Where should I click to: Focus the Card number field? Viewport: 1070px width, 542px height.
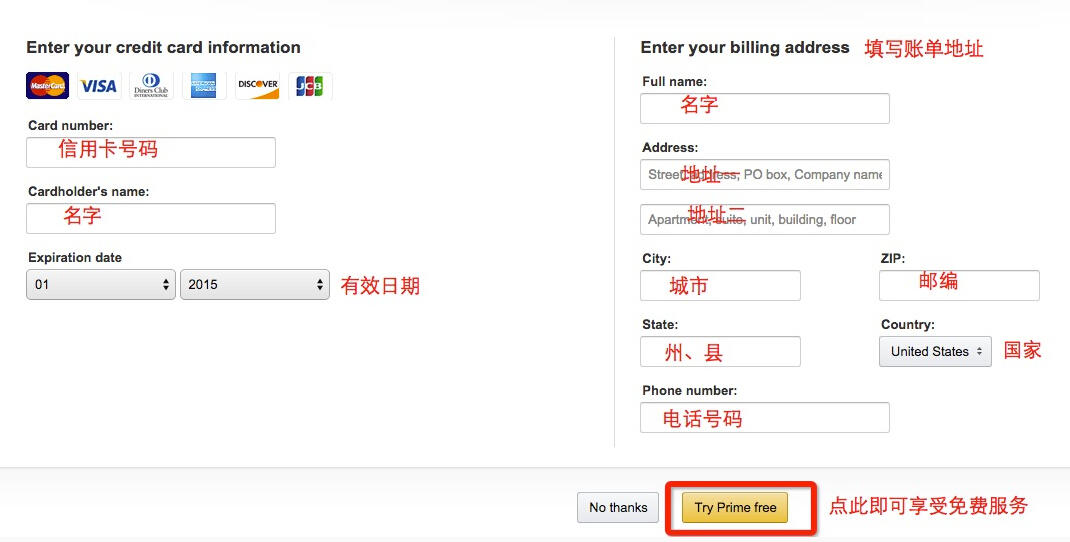tap(151, 152)
